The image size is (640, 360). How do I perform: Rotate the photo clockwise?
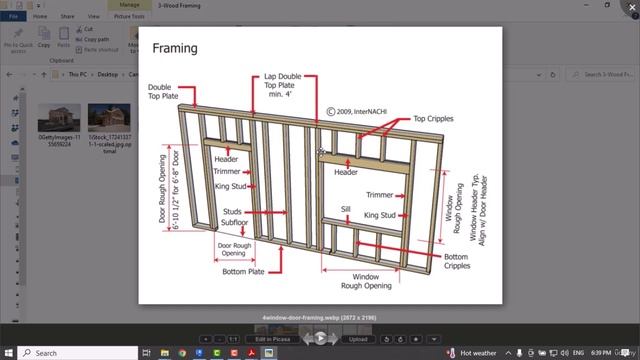pos(400,339)
